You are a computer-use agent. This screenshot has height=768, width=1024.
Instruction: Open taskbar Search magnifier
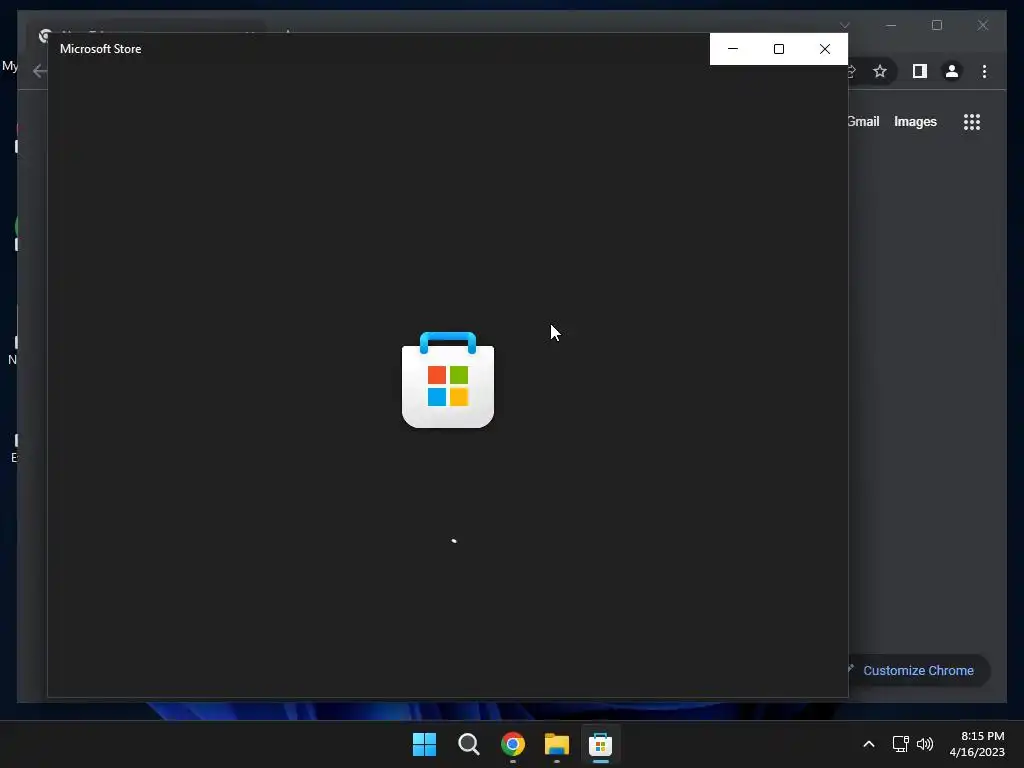point(468,744)
